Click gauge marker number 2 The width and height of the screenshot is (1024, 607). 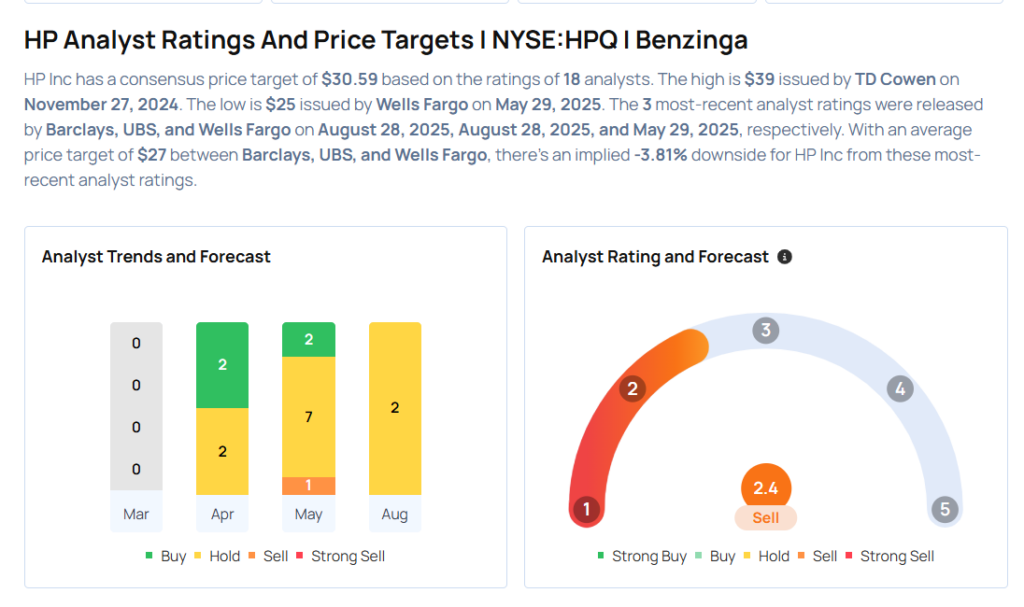(632, 389)
